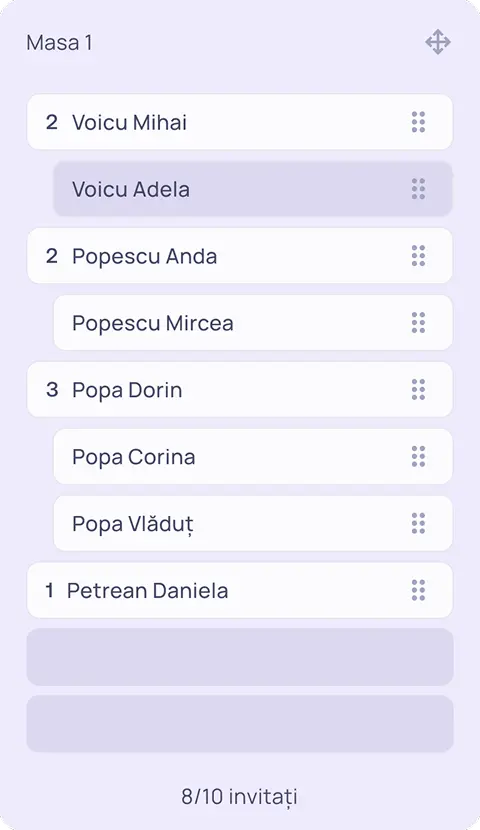Select the Popa Dorin group entry
Screen dimensions: 480x830
point(240,390)
